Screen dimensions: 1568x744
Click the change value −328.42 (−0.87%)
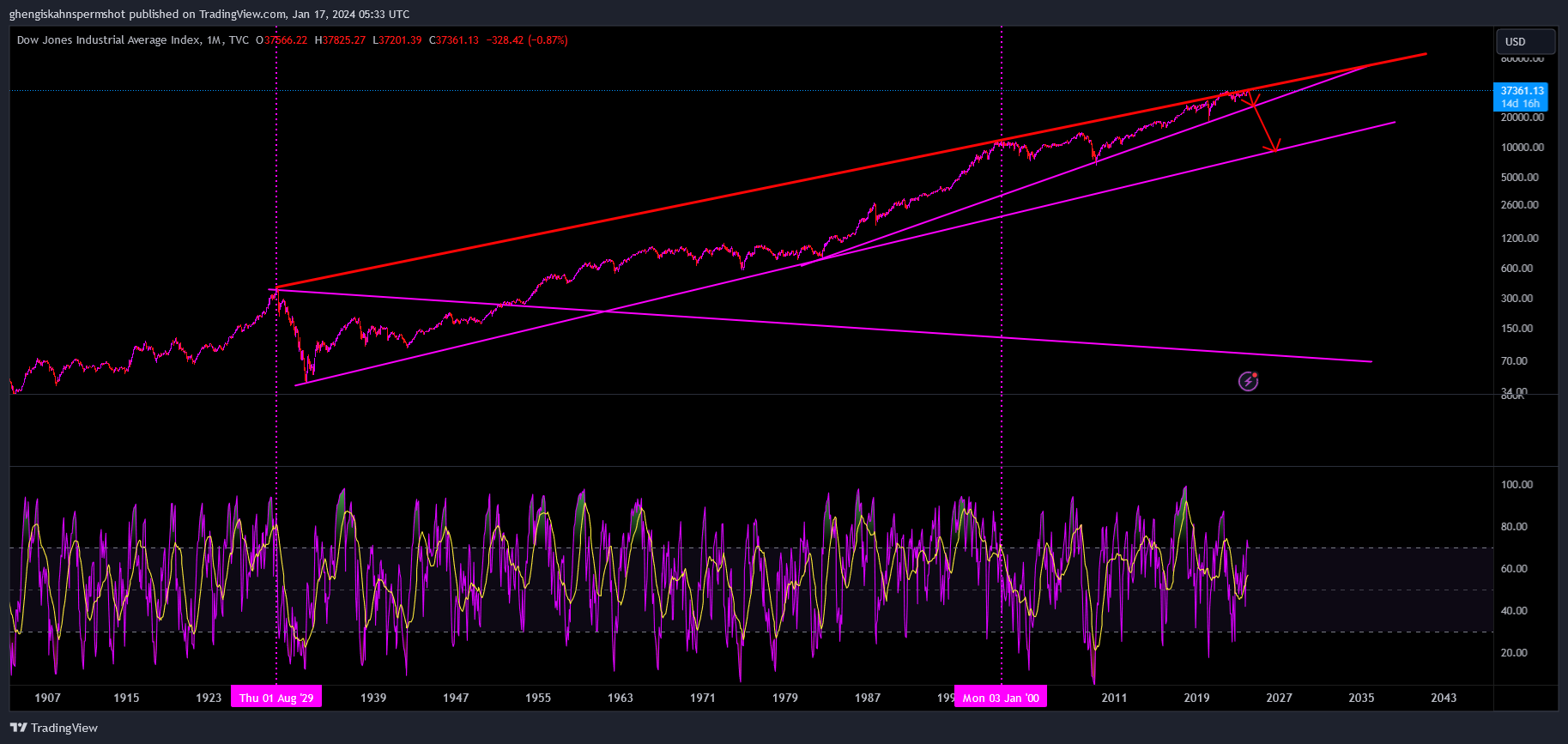527,39
